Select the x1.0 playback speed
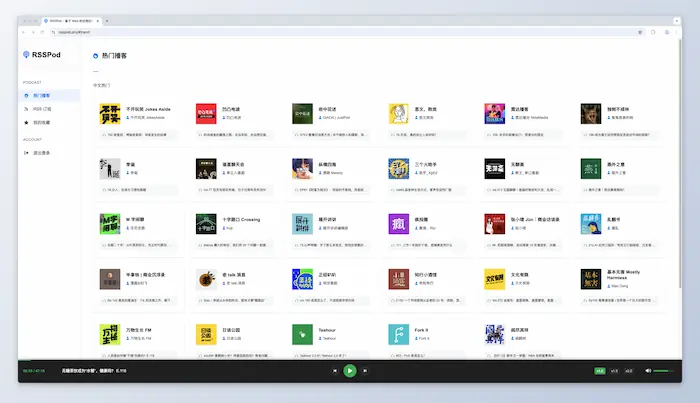 click(x=600, y=371)
